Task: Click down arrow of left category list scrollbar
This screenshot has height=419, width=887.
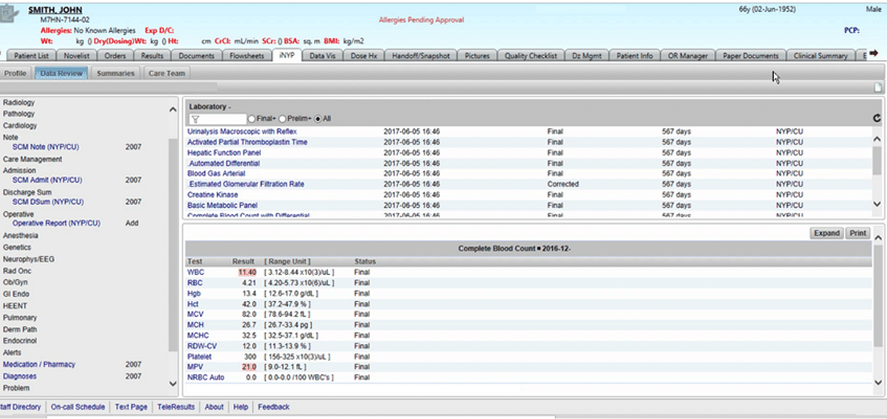Action: pyautogui.click(x=173, y=383)
